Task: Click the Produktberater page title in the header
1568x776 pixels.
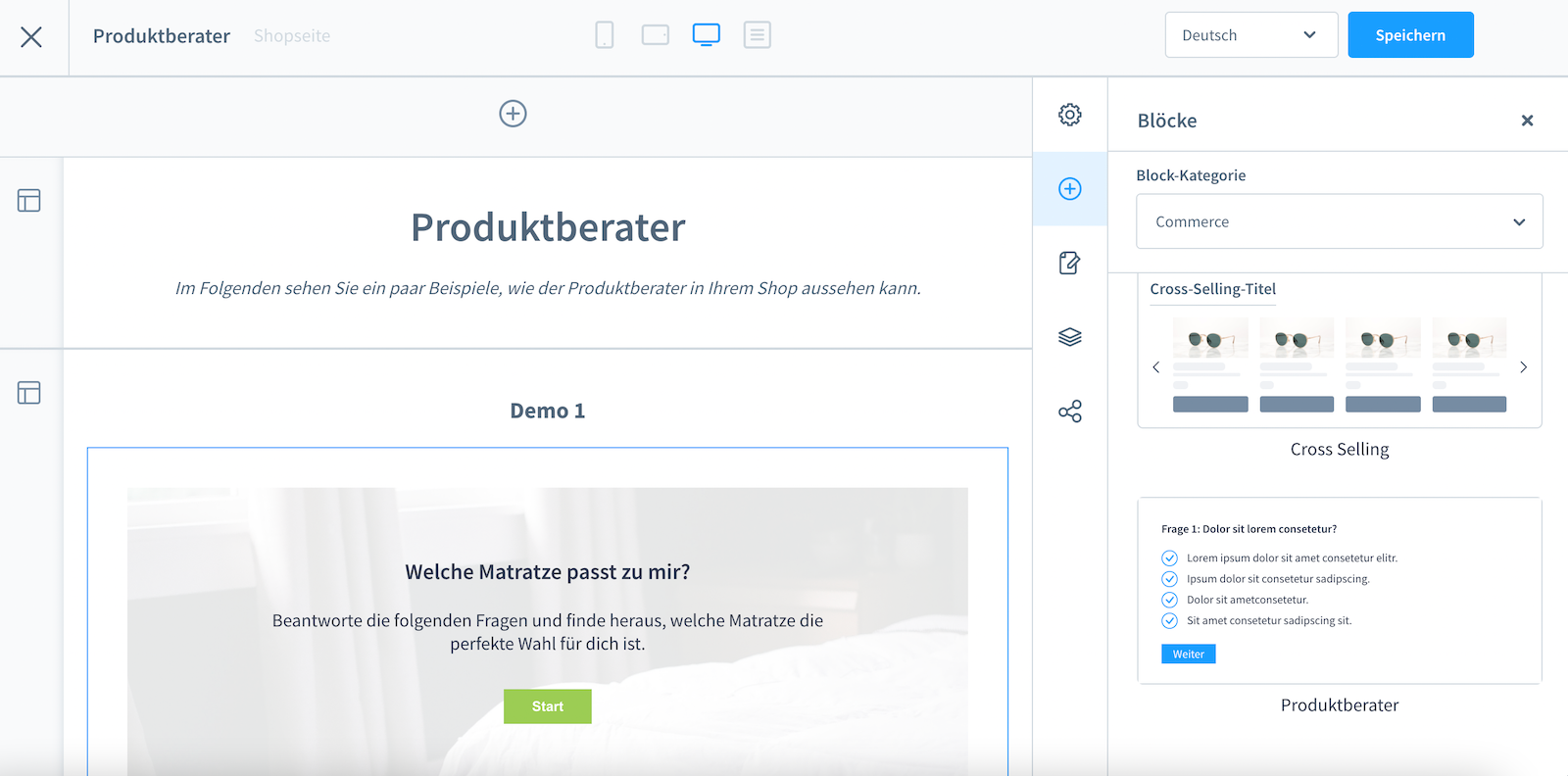Action: pyautogui.click(x=162, y=36)
